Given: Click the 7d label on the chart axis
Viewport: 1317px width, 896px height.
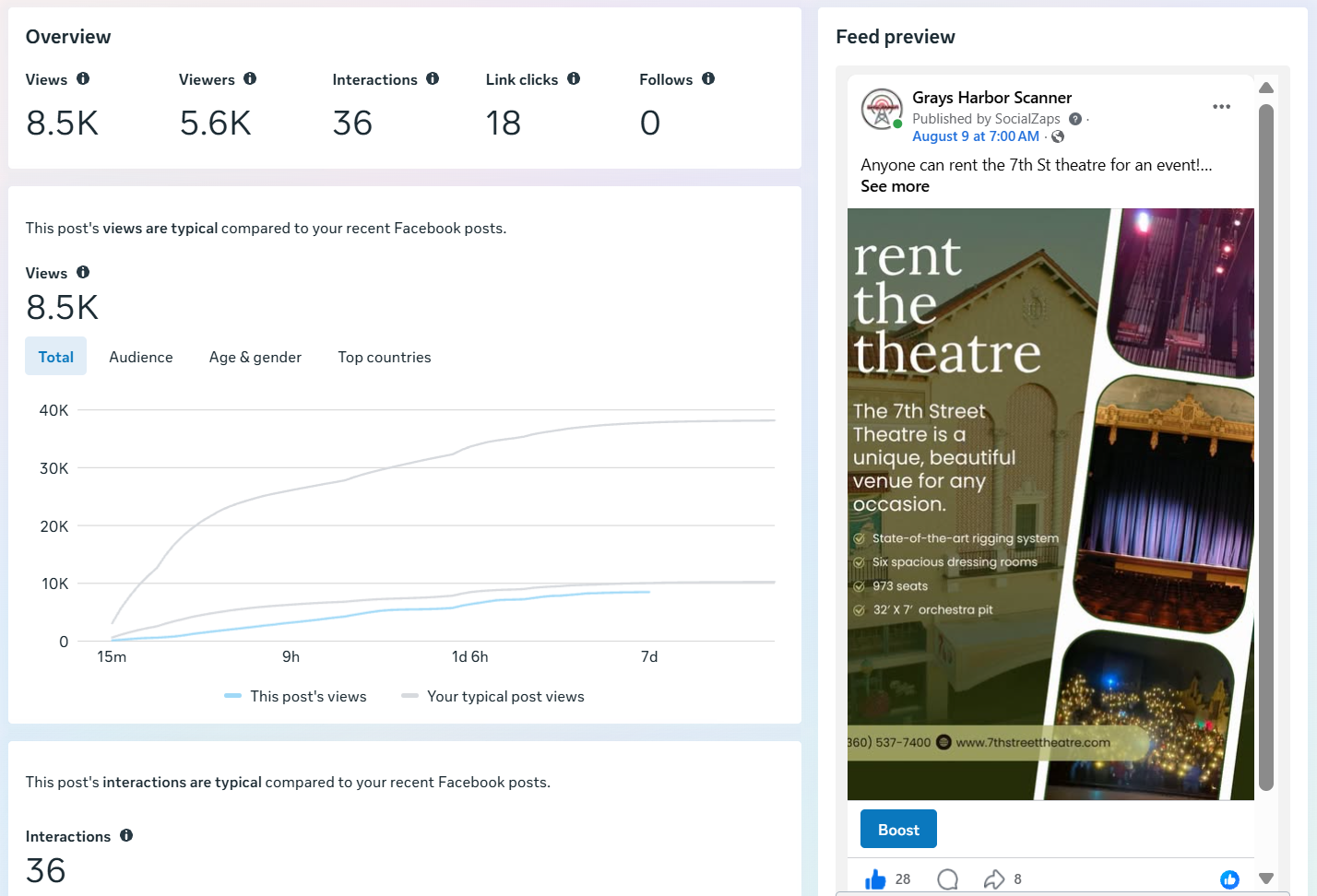Looking at the screenshot, I should click(649, 656).
